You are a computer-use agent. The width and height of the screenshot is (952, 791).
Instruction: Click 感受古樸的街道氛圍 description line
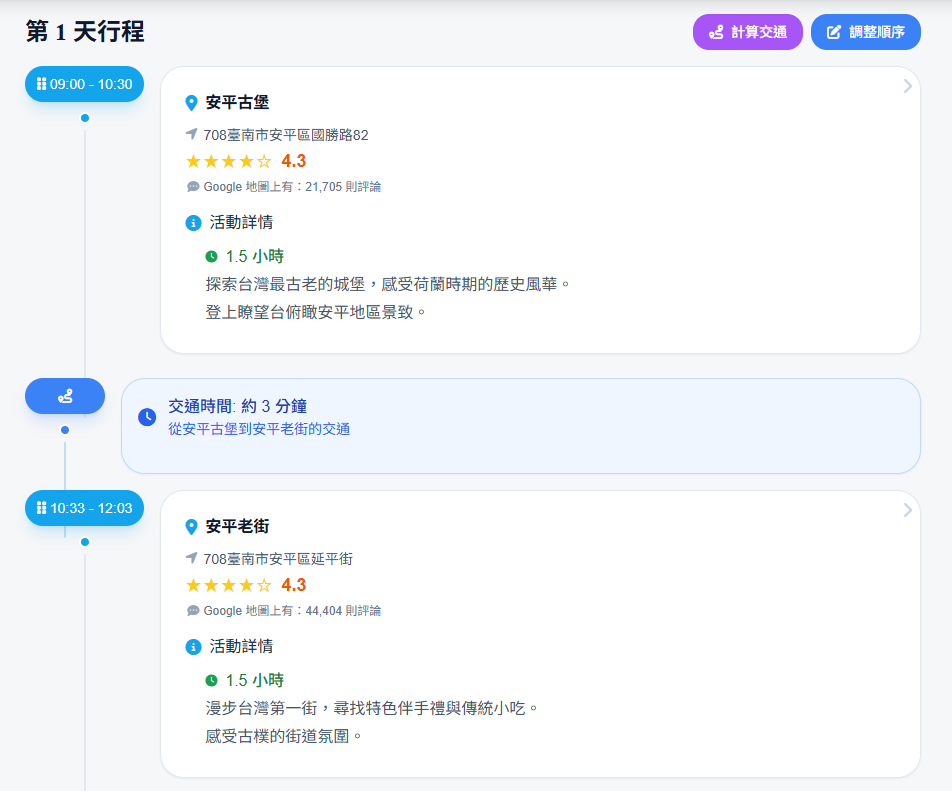(284, 736)
